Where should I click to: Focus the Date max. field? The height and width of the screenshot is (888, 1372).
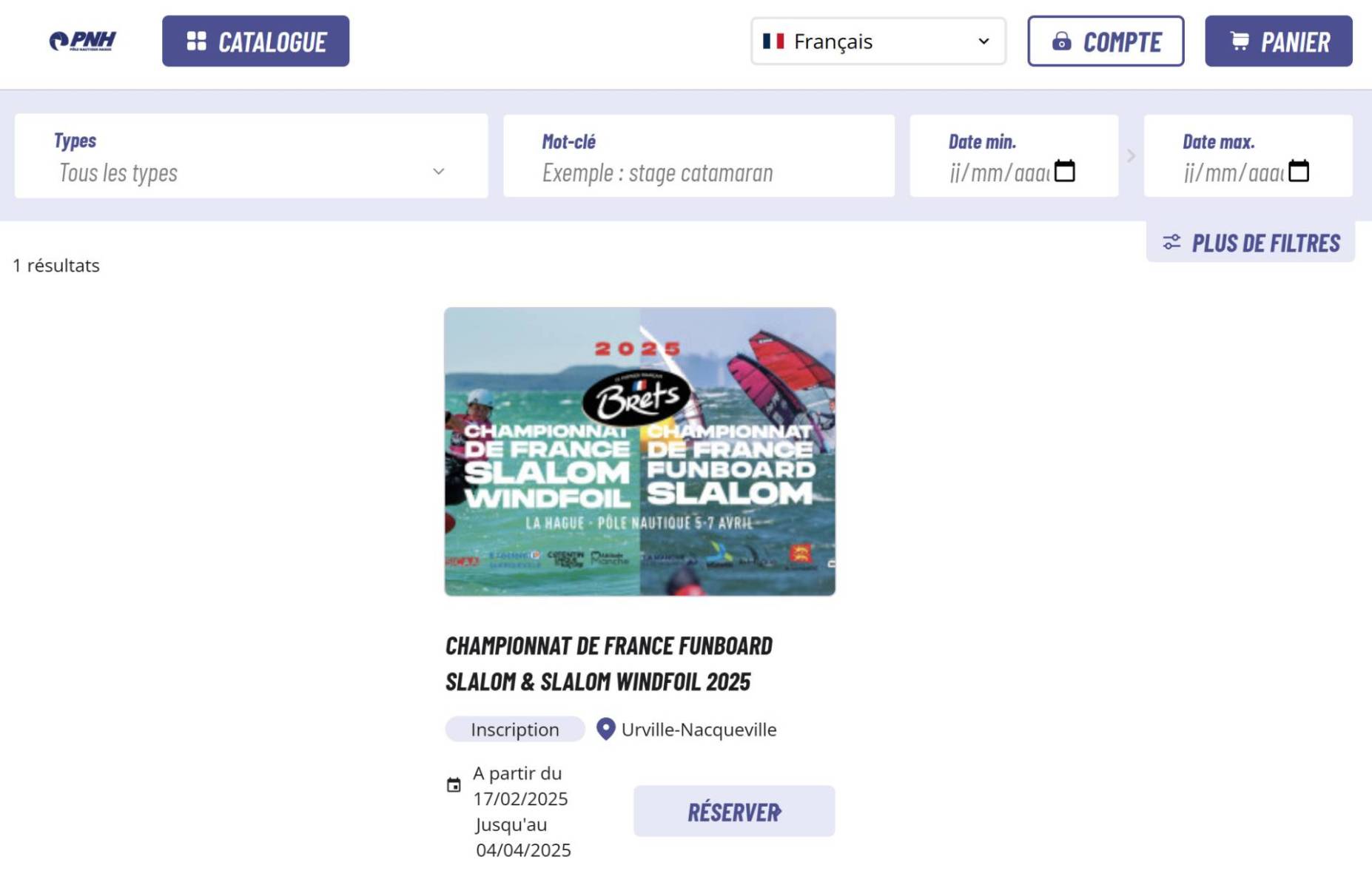click(x=1248, y=156)
